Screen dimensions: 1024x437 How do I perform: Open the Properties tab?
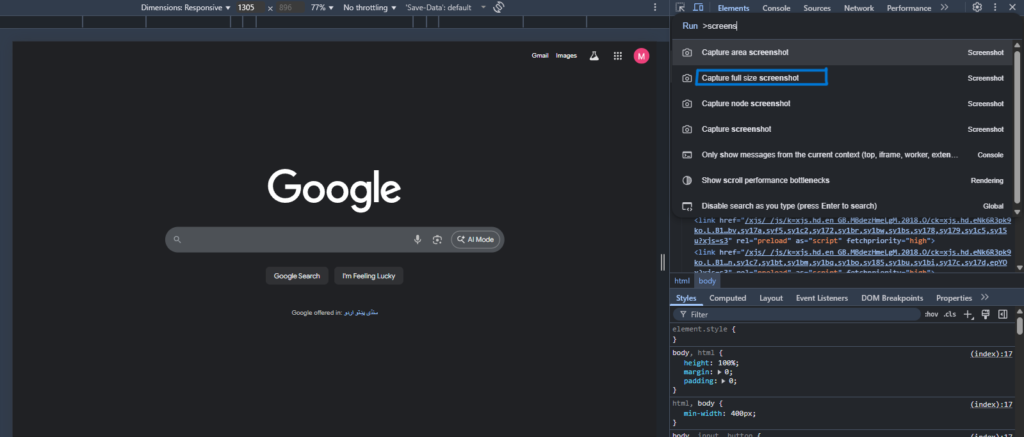pos(953,298)
